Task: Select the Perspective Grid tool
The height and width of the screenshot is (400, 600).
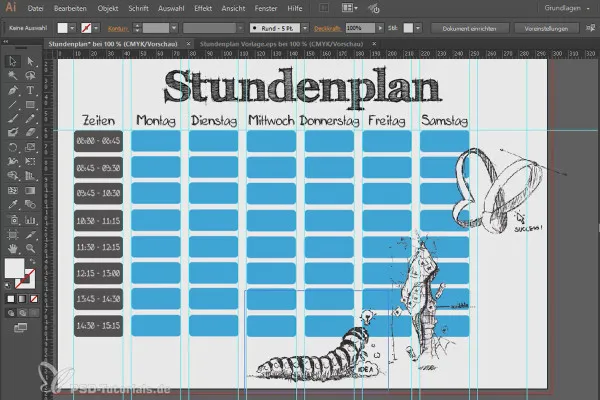Action: tap(30, 176)
